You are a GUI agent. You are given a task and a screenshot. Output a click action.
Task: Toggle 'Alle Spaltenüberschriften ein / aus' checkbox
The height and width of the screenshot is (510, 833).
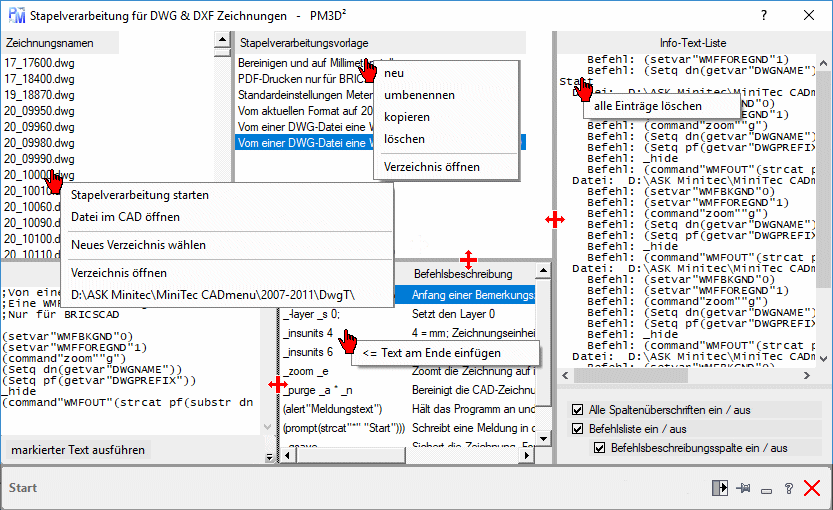tap(577, 410)
